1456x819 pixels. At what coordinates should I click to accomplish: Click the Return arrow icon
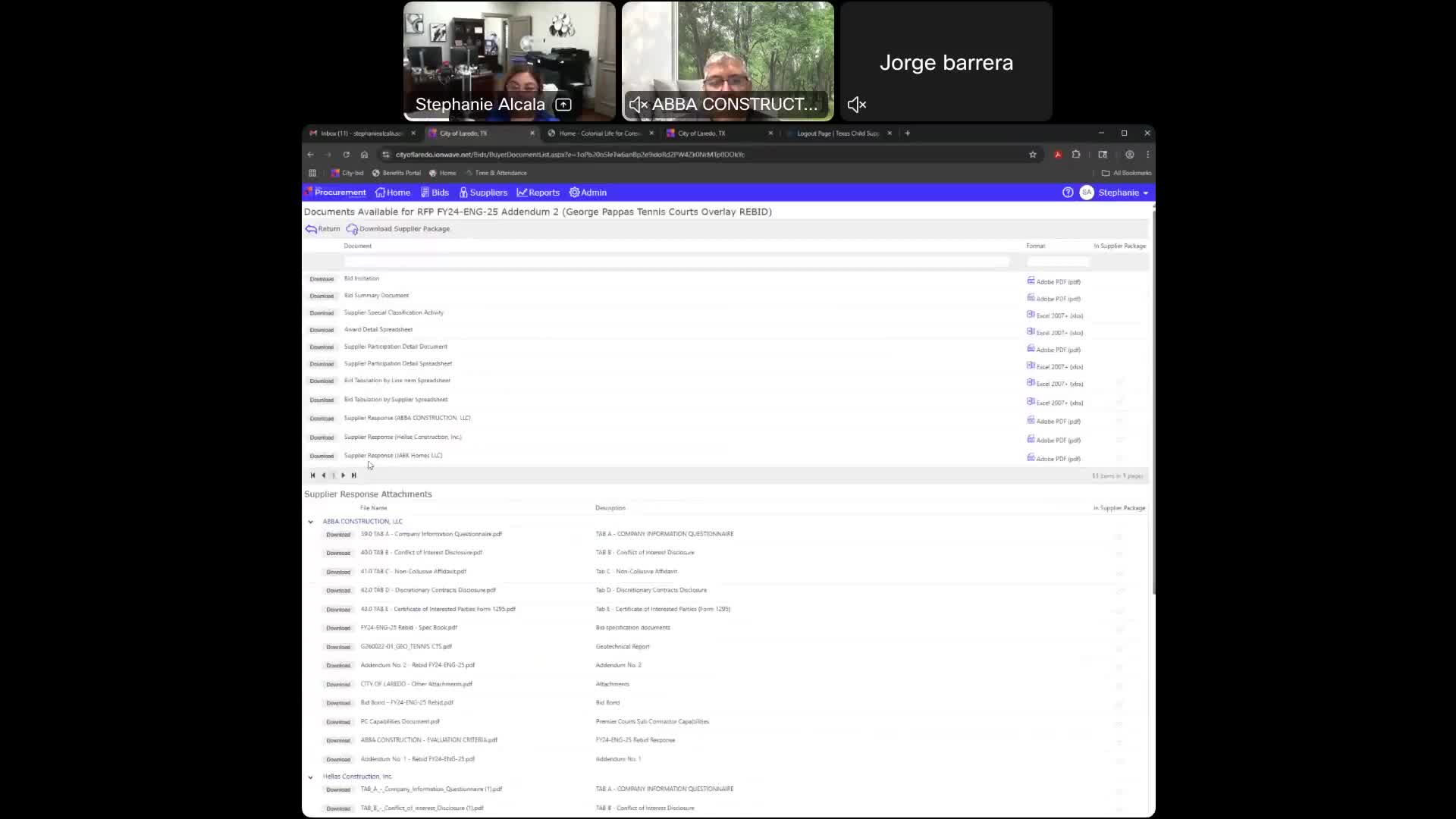pyautogui.click(x=311, y=229)
